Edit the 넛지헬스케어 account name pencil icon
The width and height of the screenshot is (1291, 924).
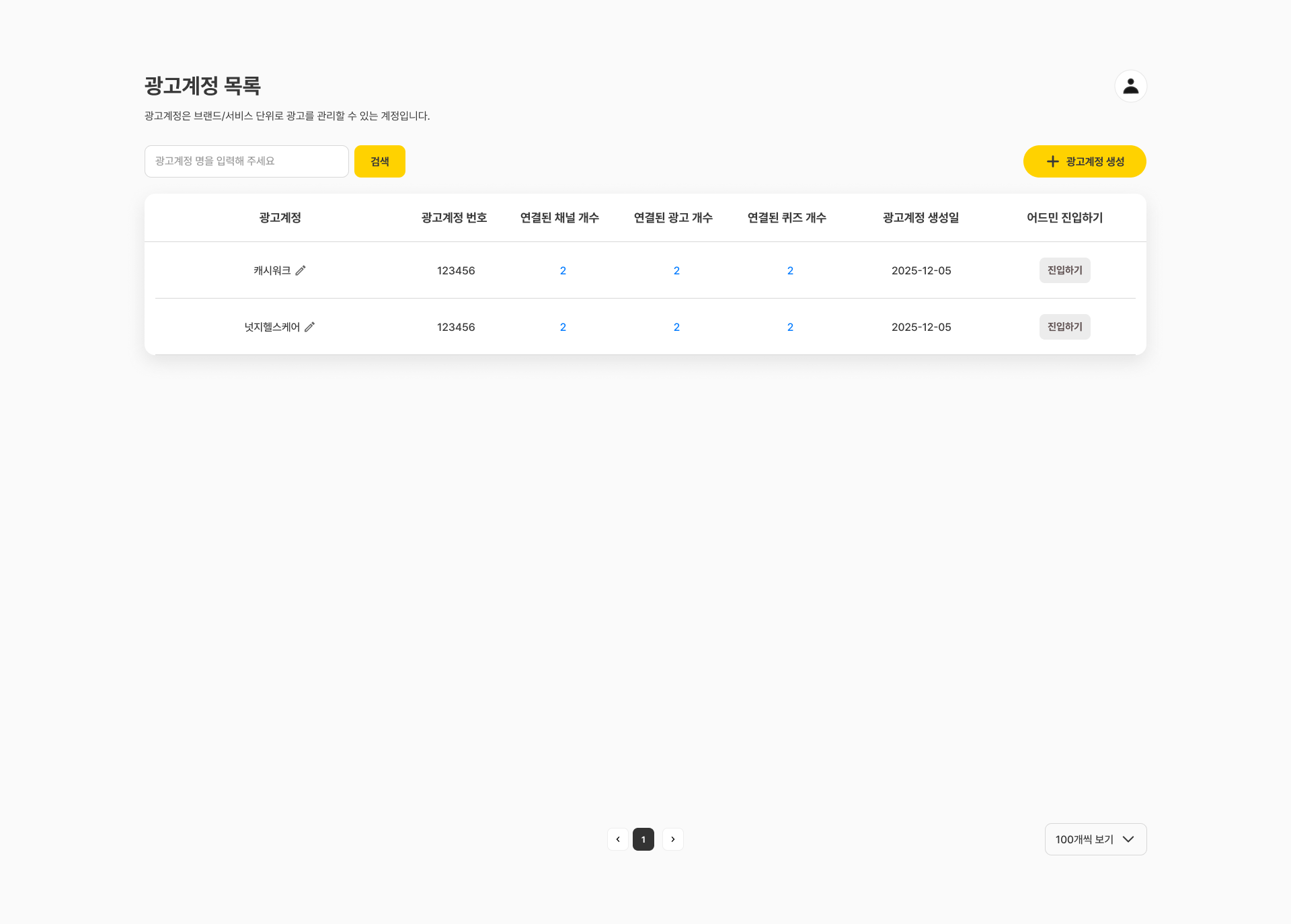click(x=309, y=327)
